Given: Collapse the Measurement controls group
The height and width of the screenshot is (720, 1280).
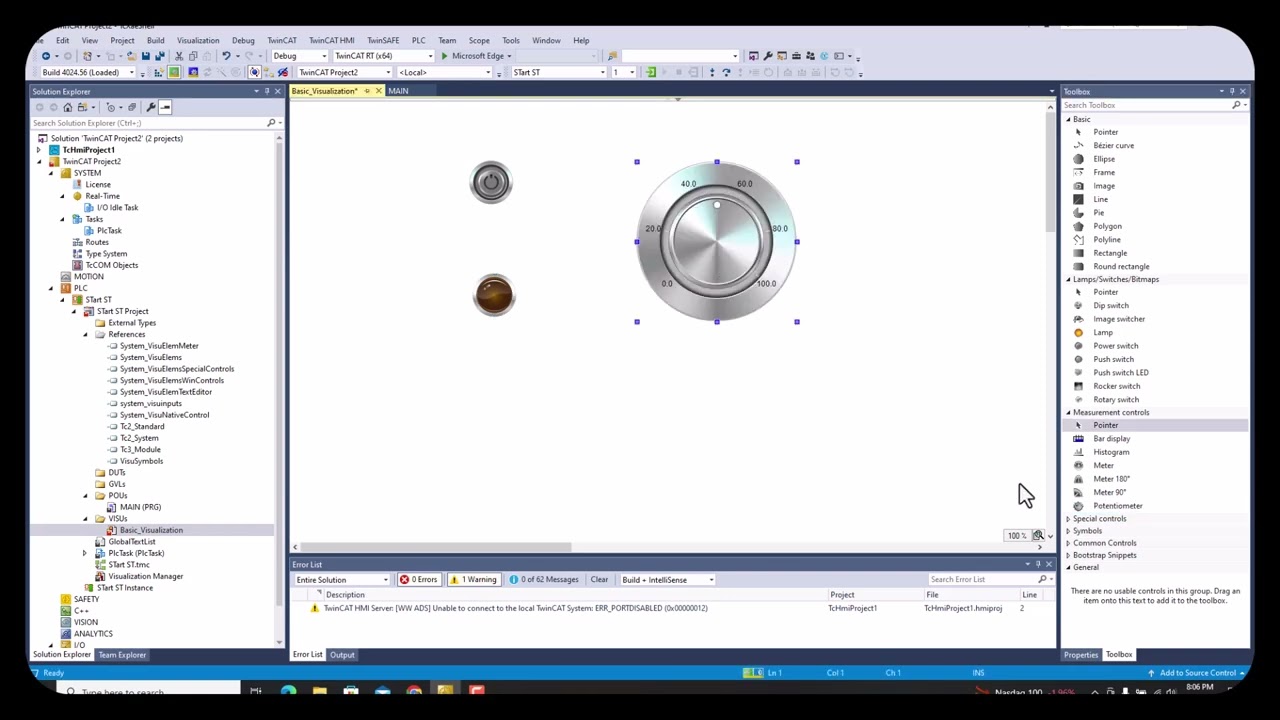Looking at the screenshot, I should pyautogui.click(x=1068, y=413).
